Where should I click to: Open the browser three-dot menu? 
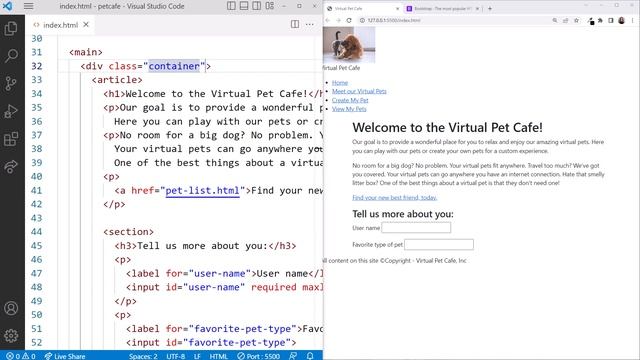633,20
